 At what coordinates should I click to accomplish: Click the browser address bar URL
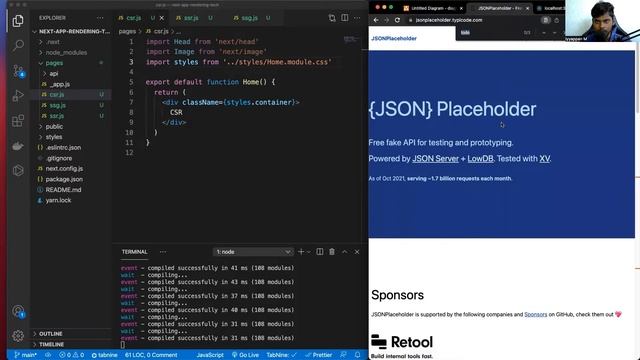click(449, 20)
